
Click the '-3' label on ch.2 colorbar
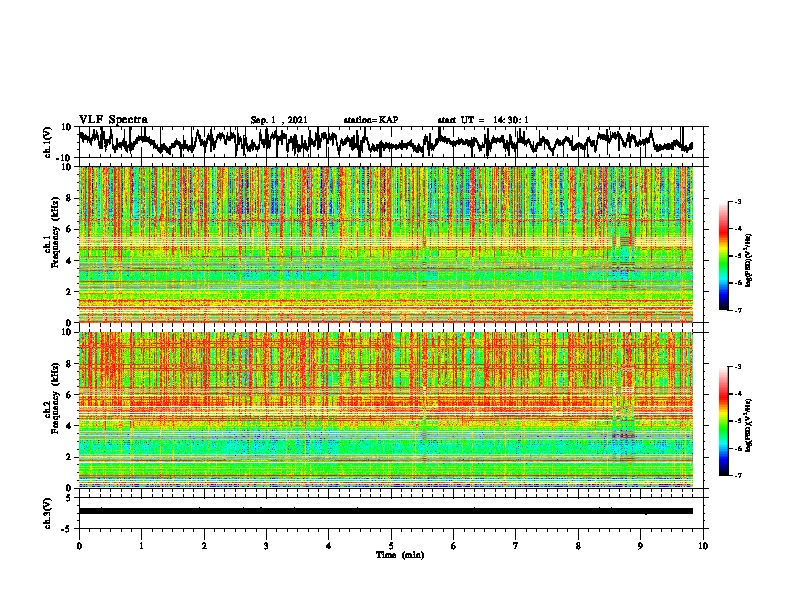point(737,367)
